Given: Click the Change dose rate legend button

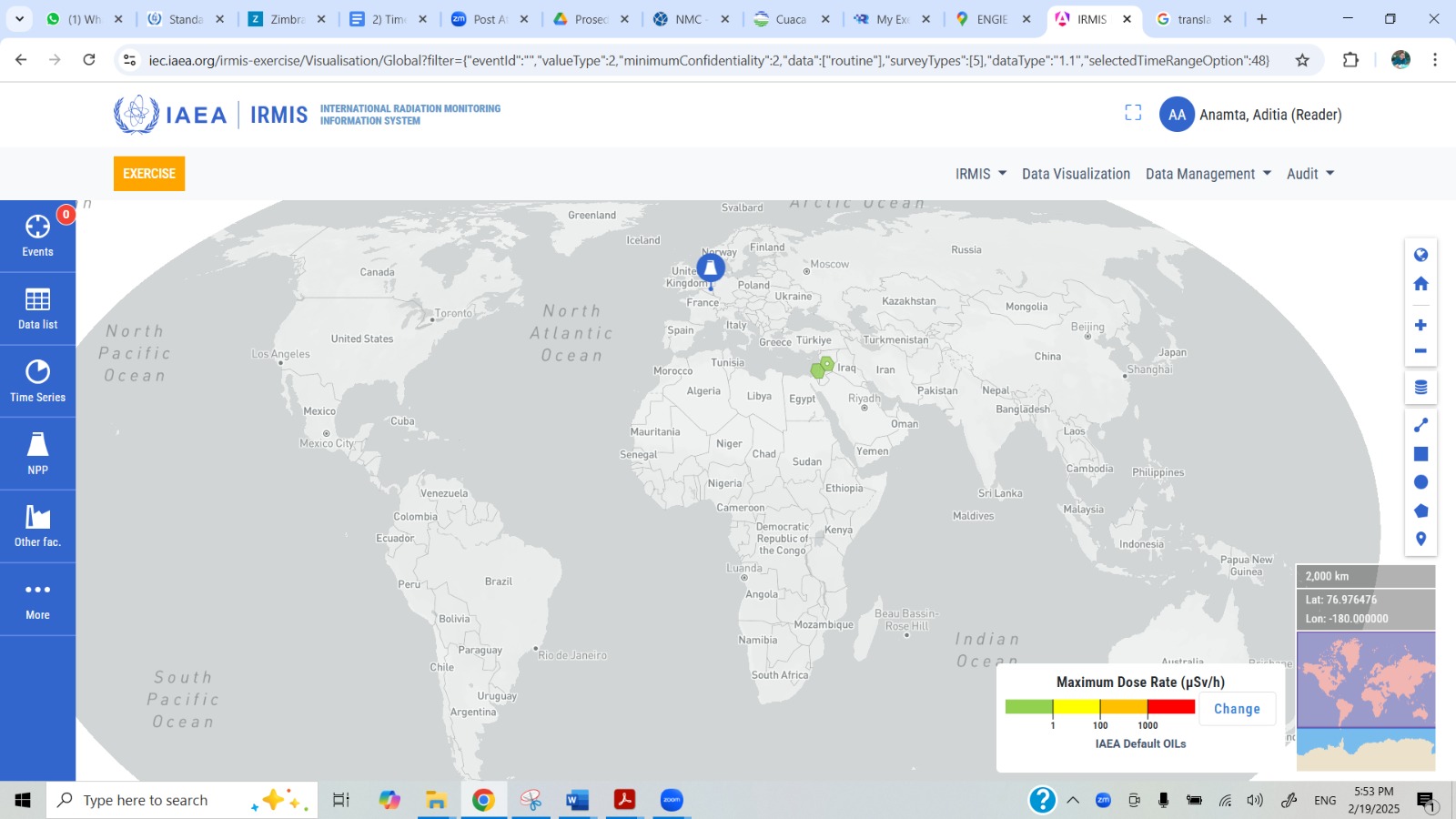Looking at the screenshot, I should [x=1237, y=709].
